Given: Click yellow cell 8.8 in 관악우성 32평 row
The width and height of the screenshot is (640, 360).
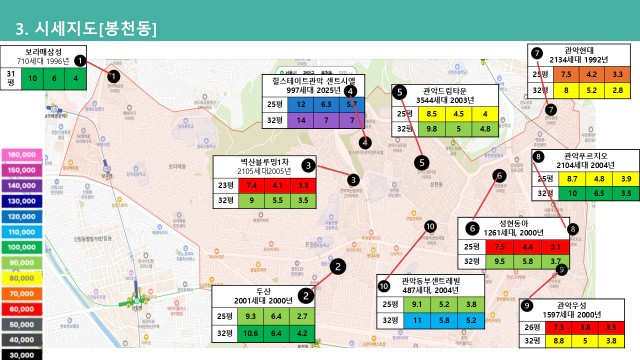Looking at the screenshot, I should click(558, 341).
